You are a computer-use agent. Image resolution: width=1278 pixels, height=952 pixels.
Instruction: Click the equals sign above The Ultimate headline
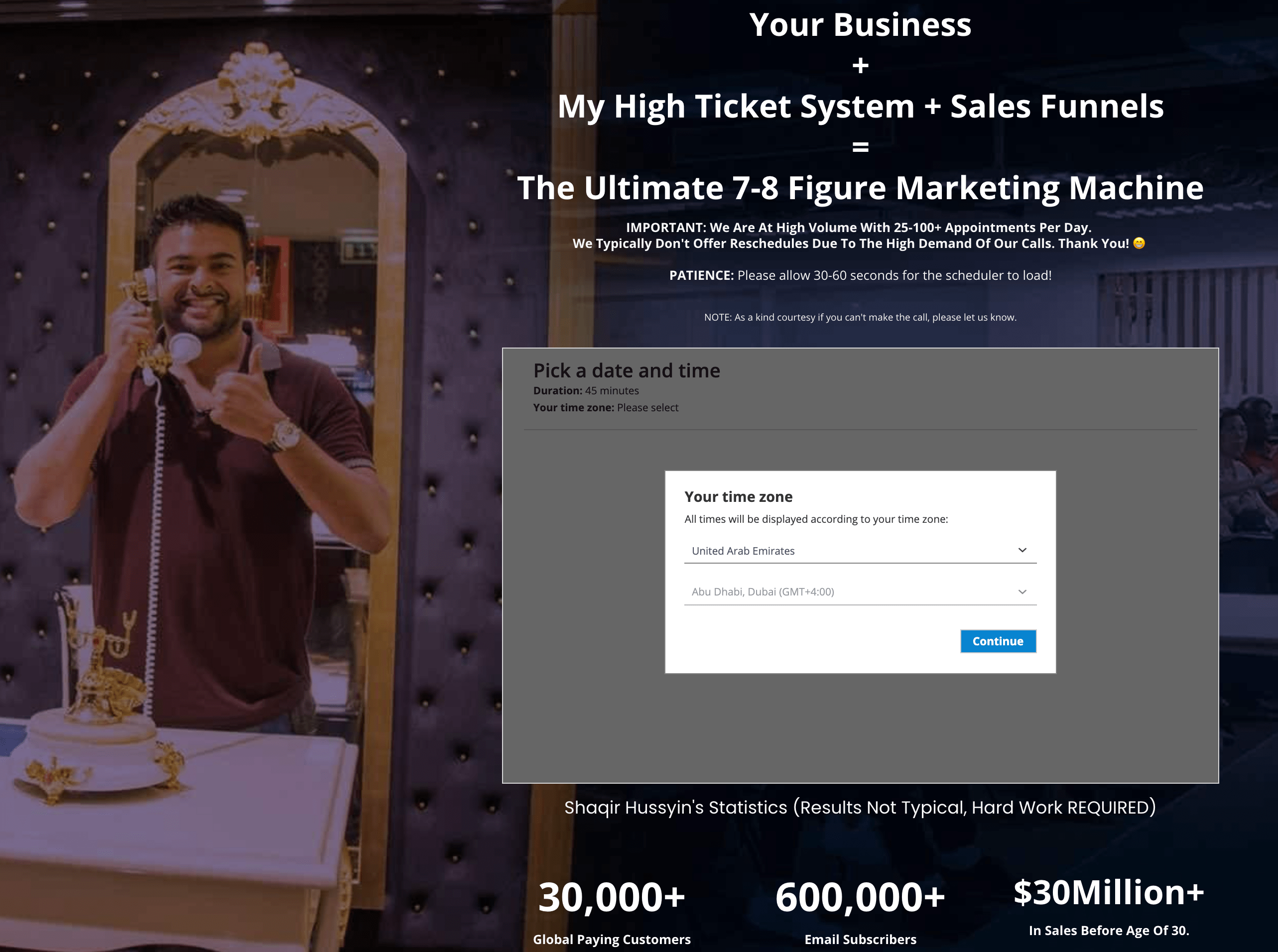pos(860,147)
